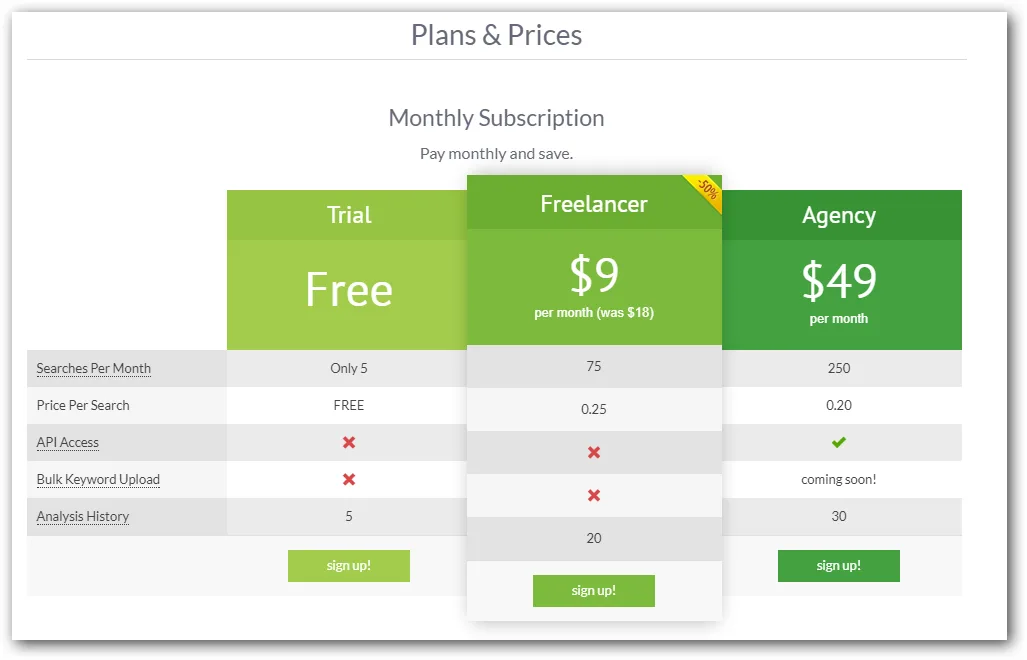The width and height of the screenshot is (1027, 660).
Task: Click the red X for Freelancer Bulk Keyword Upload
Action: point(594,495)
